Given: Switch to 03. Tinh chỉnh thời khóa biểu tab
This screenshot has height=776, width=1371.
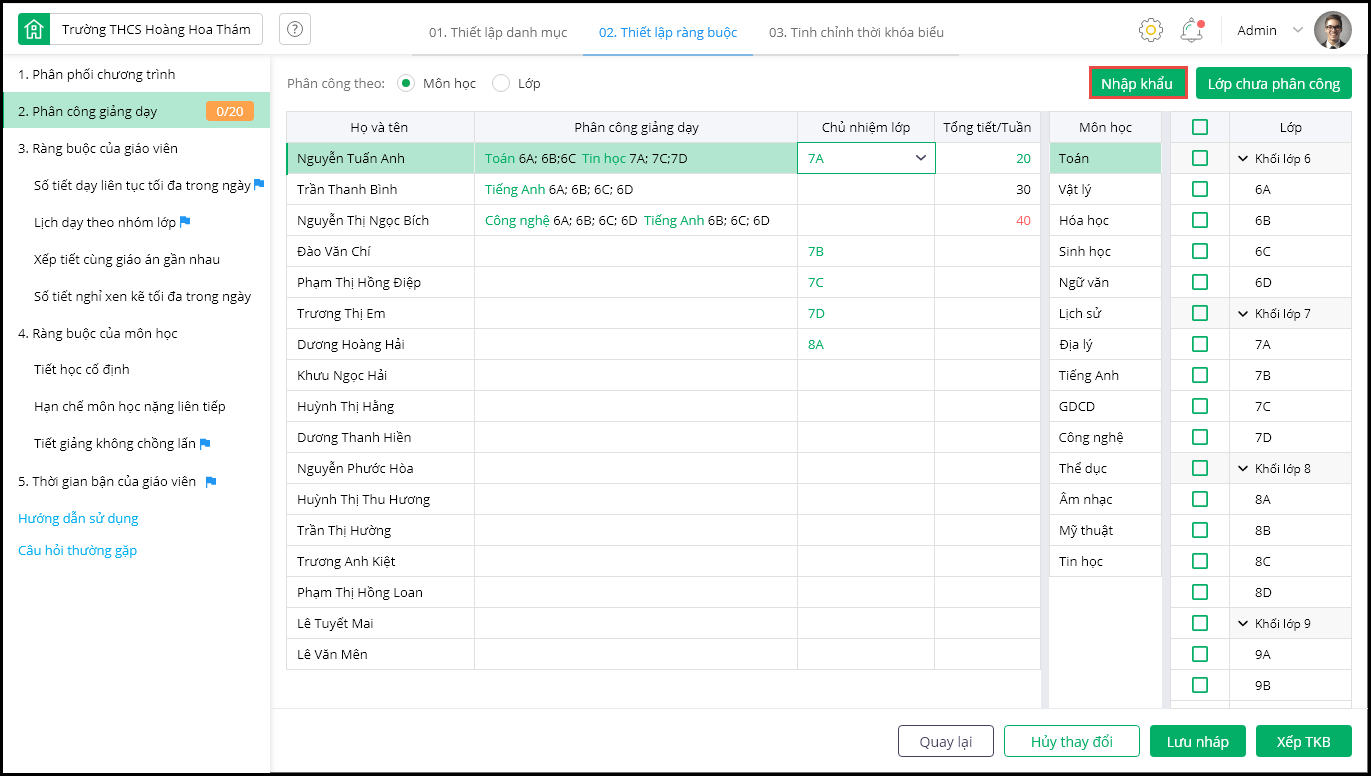Looking at the screenshot, I should coord(856,32).
